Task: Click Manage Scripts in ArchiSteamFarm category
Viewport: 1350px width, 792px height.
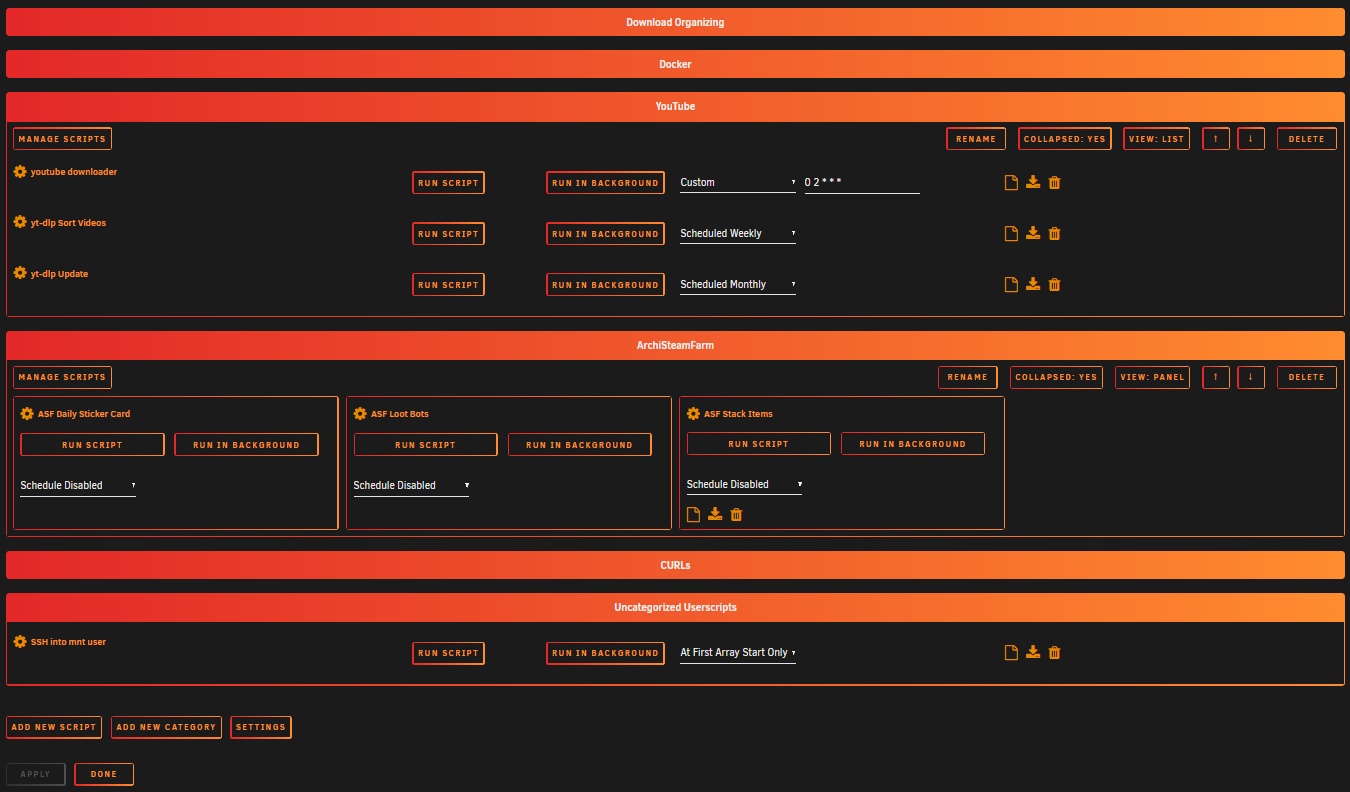Action: click(x=62, y=377)
